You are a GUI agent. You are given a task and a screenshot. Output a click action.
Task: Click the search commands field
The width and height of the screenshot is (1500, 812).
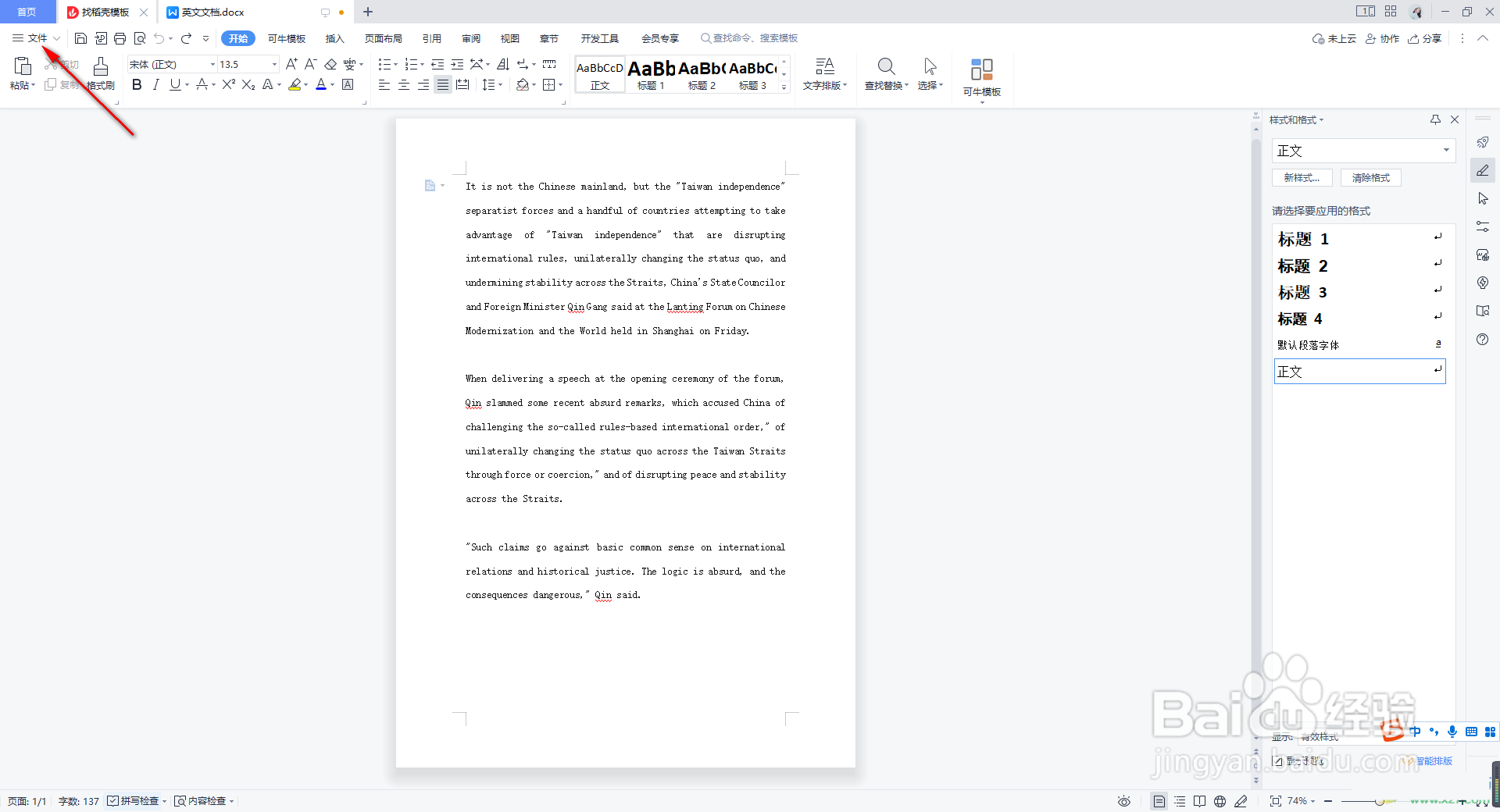click(x=750, y=38)
